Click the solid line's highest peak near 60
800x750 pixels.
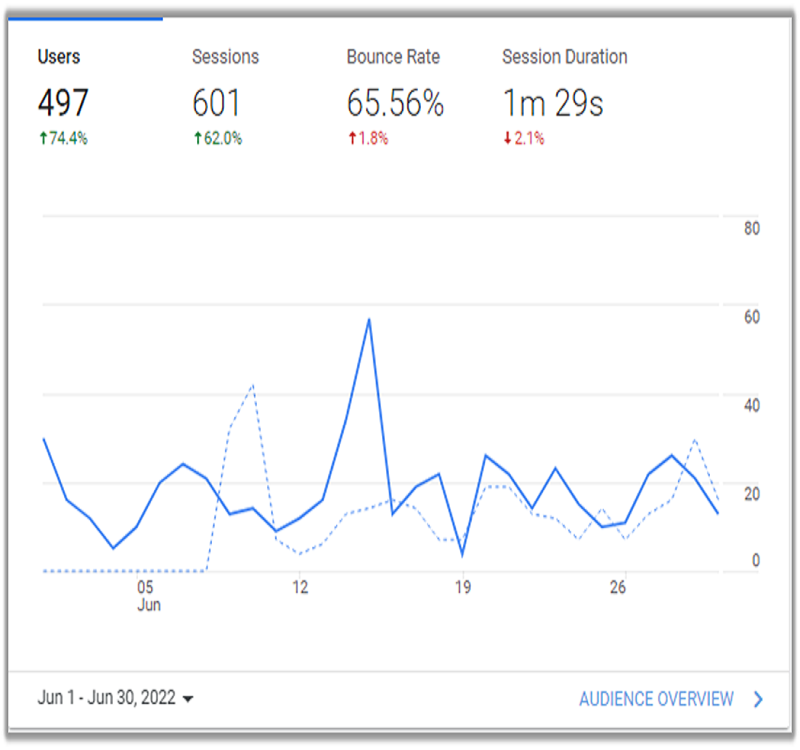[369, 320]
